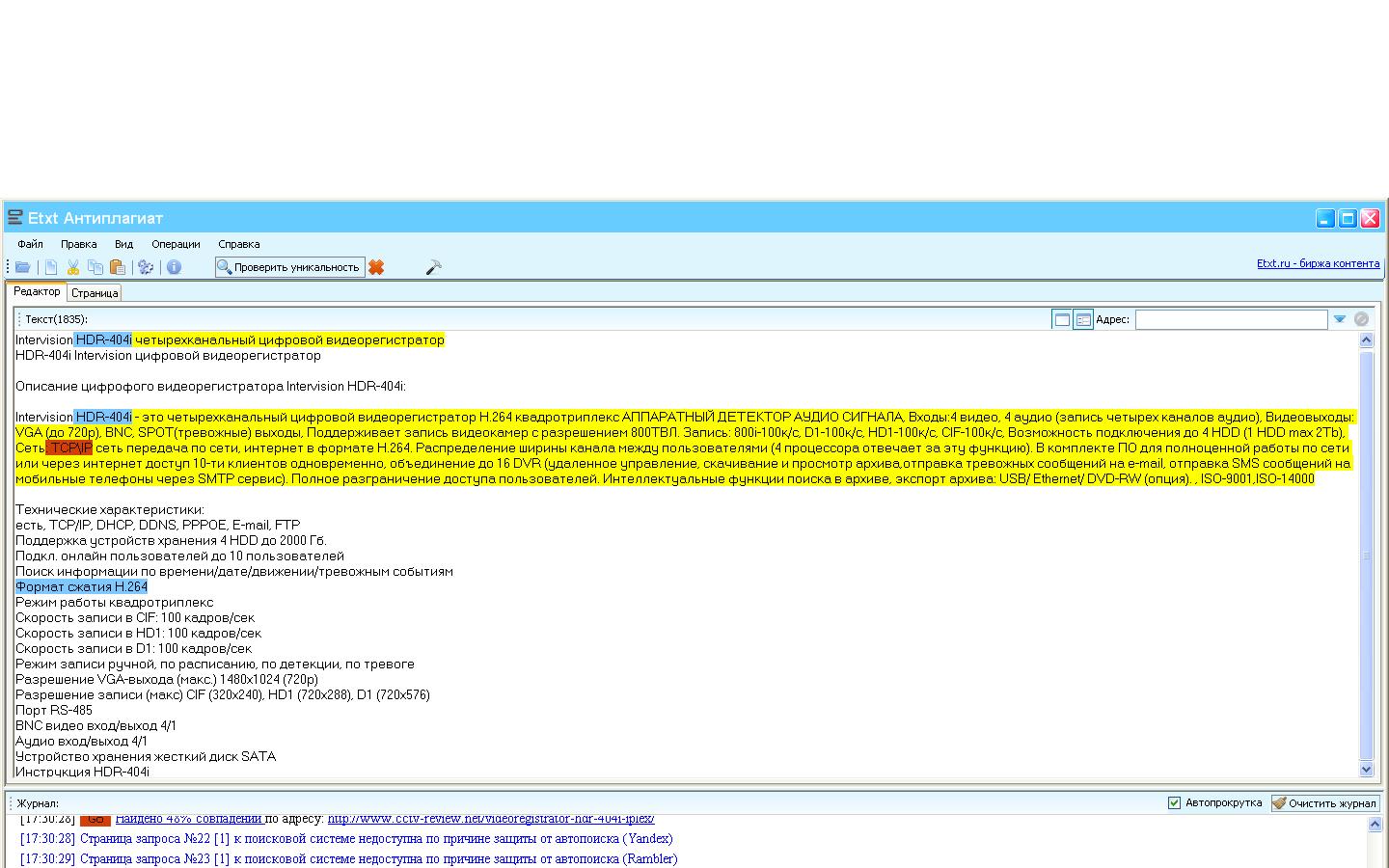Toggle the Автопрокрутка checkbox
Viewport: 1389px width, 868px height.
(x=1174, y=802)
